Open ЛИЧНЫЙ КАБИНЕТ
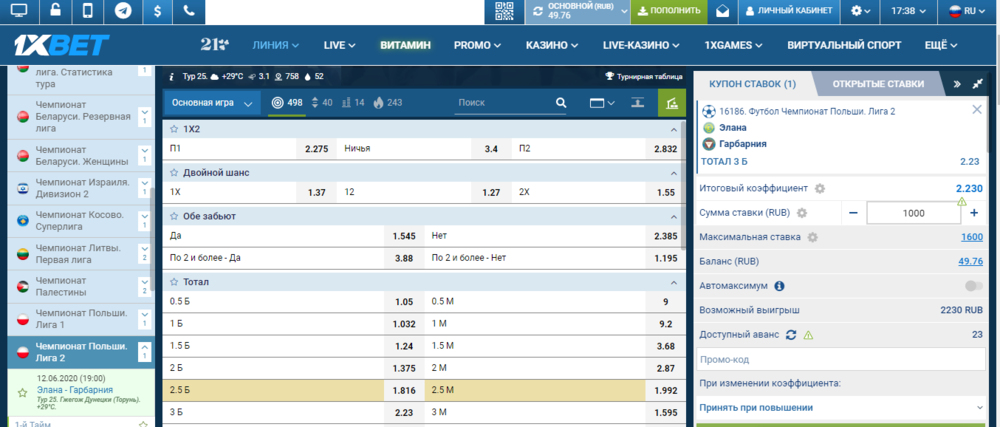 [789, 11]
